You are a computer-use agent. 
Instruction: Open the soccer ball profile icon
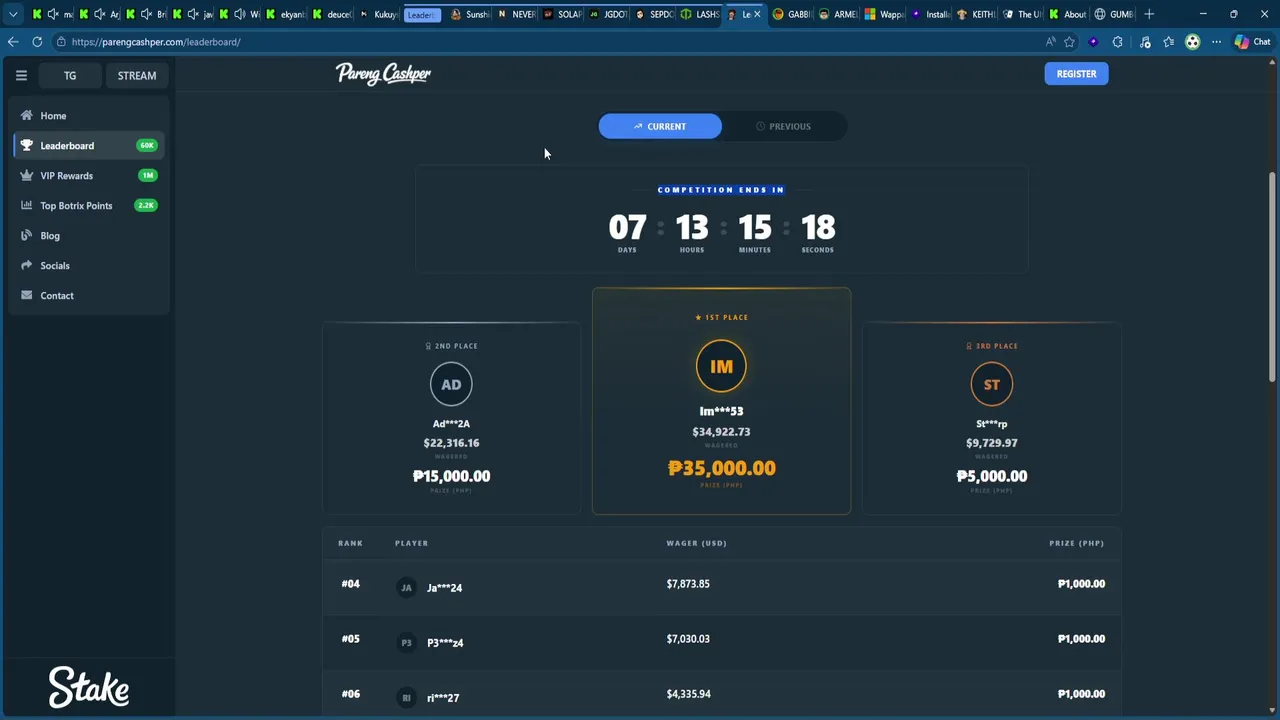pos(1192,42)
